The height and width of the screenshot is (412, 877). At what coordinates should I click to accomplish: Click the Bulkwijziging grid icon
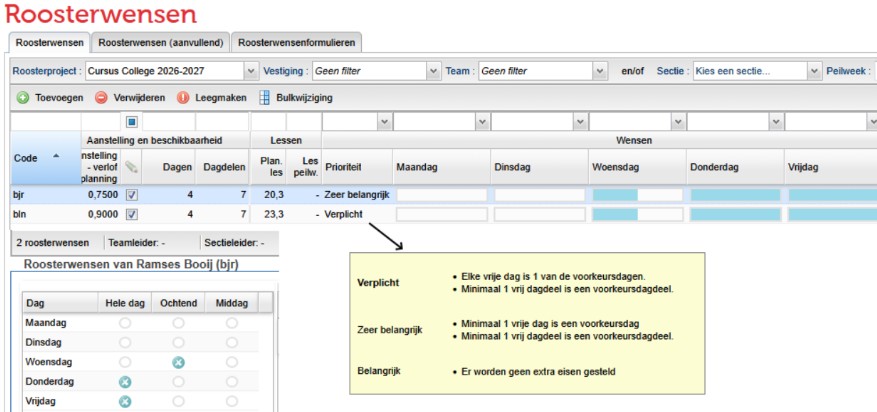(265, 98)
